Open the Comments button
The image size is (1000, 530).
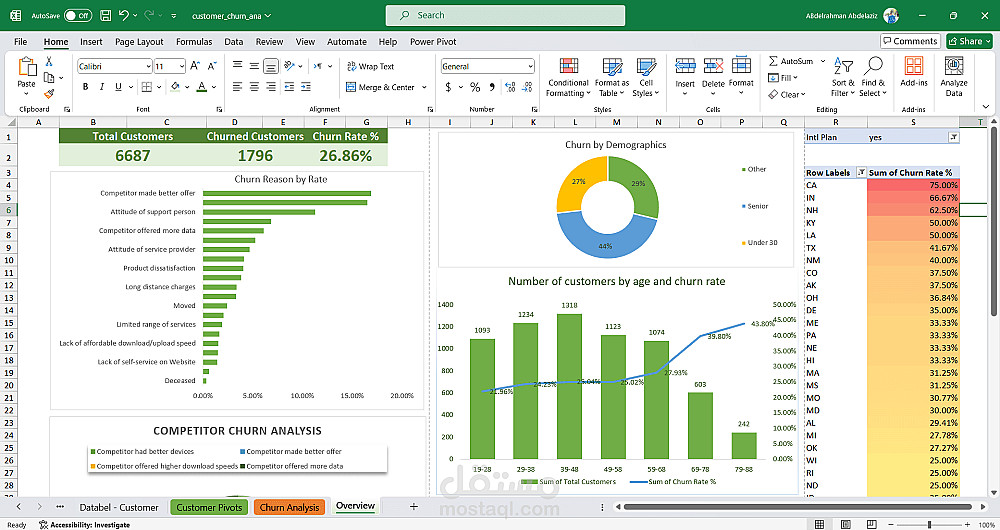(x=910, y=41)
